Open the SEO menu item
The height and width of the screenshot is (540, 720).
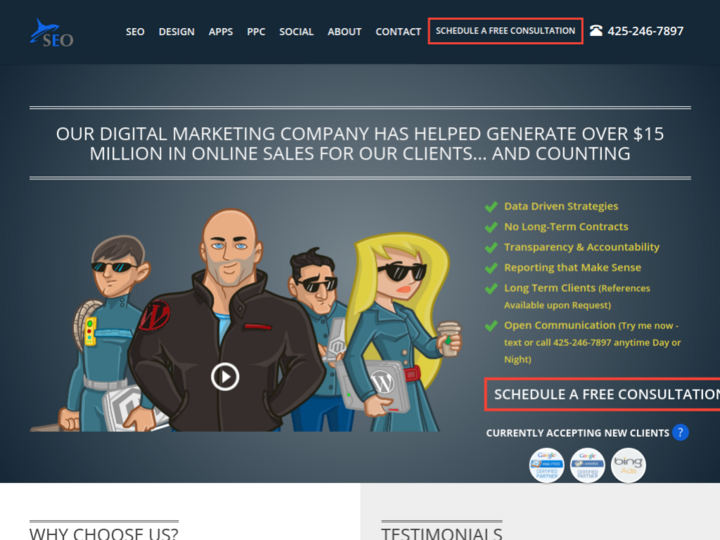[135, 32]
